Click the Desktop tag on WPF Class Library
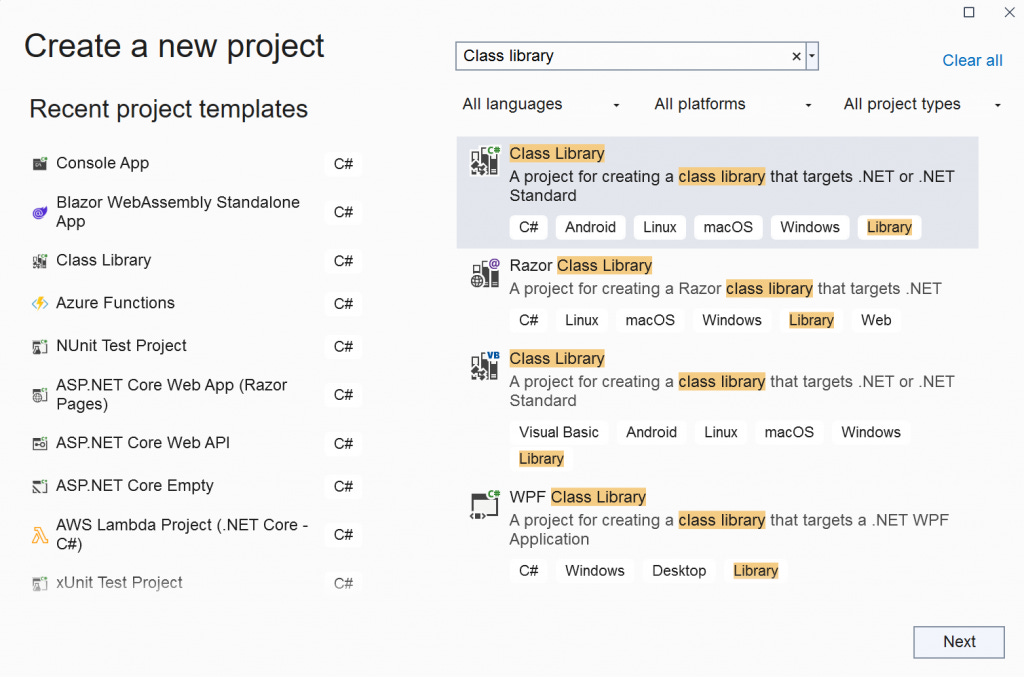Screen dimensions: 1024x677 click(679, 571)
